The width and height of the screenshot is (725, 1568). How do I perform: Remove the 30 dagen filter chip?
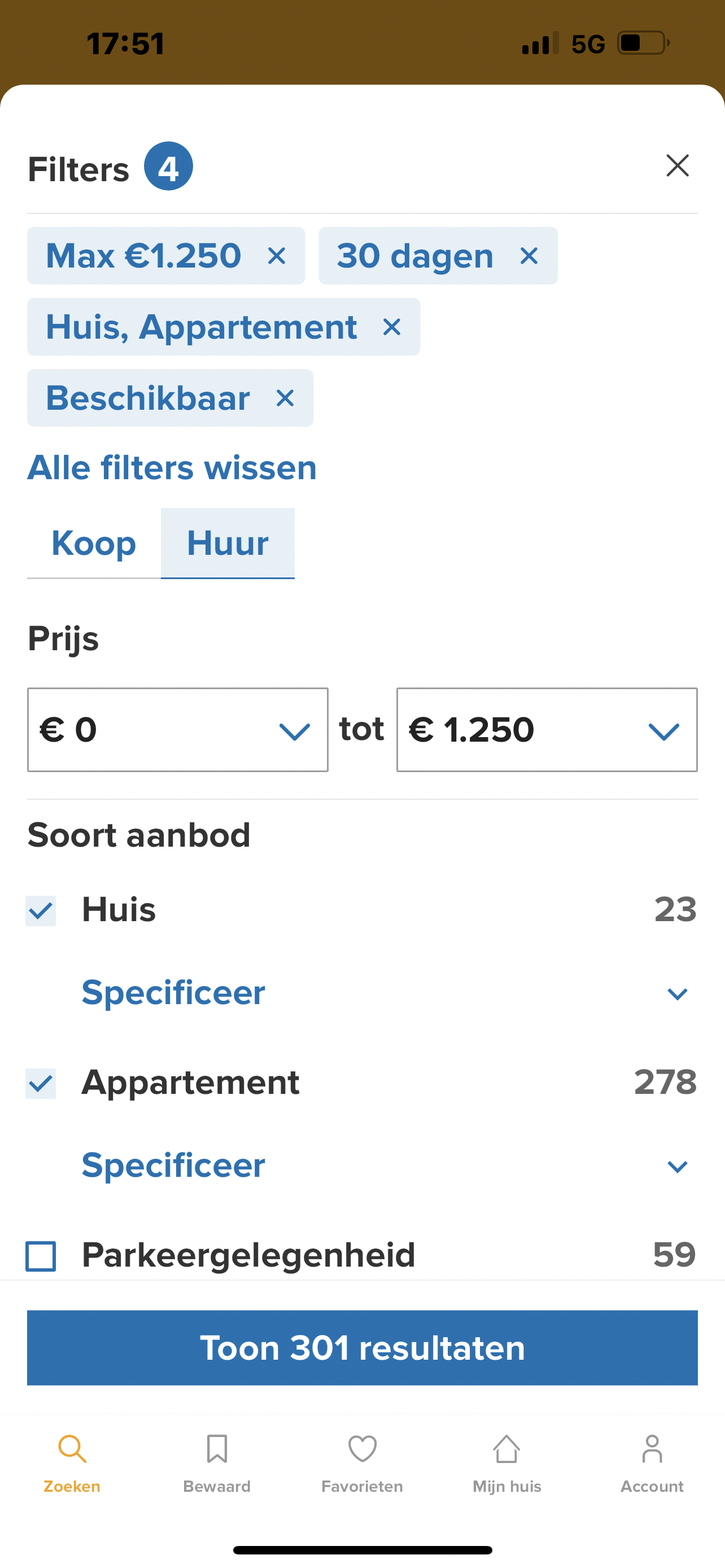(x=529, y=256)
